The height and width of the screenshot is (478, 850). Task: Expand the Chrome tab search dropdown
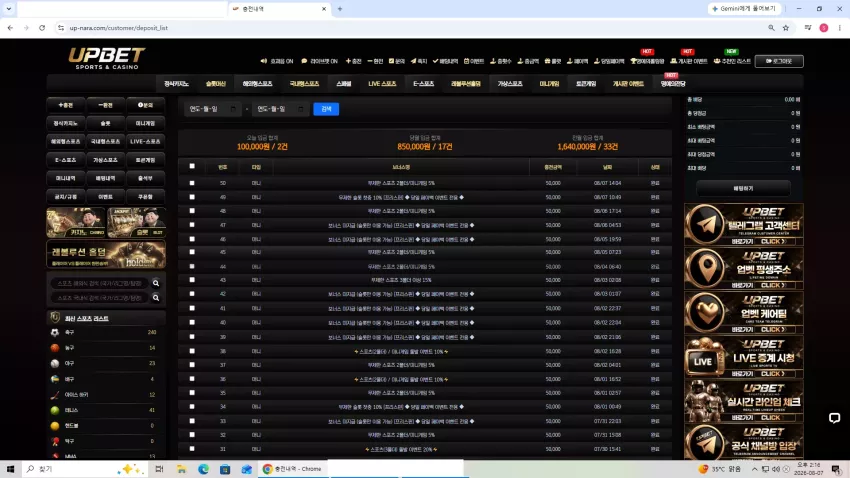[9, 9]
